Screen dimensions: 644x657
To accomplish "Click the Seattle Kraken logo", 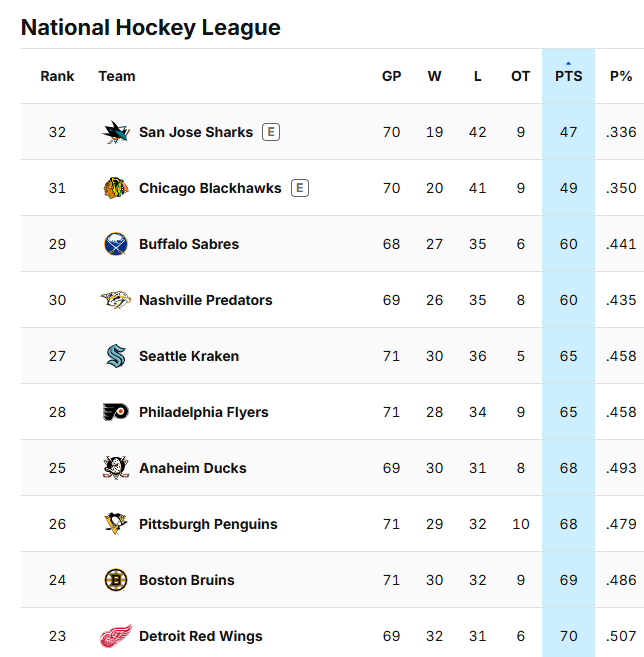I will [x=116, y=356].
